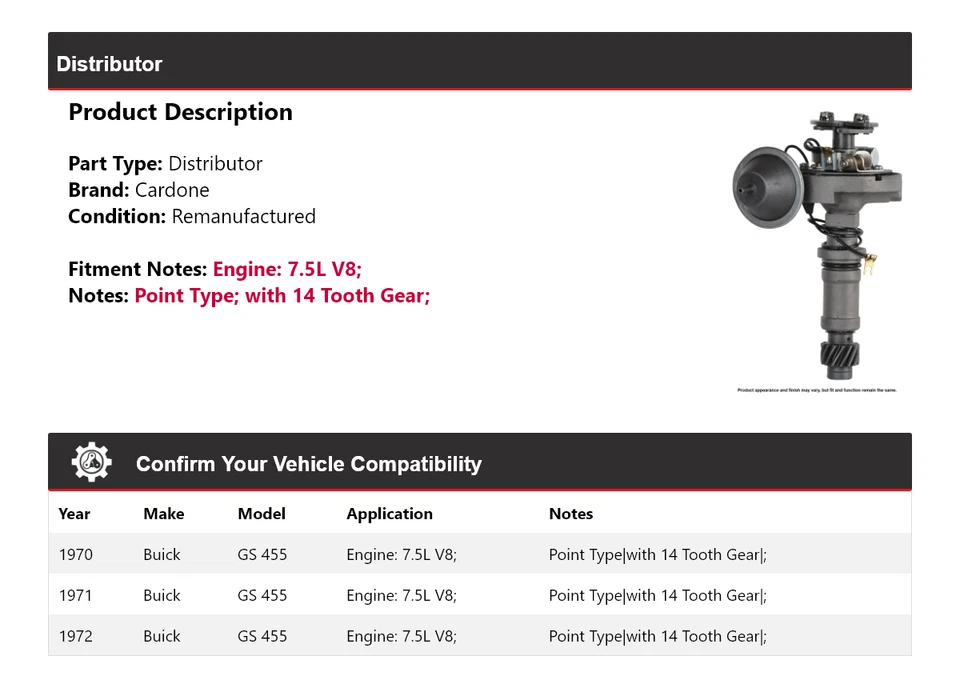This screenshot has height=688, width=960.
Task: Click GS 455 in the 1971 row
Action: 262,596
